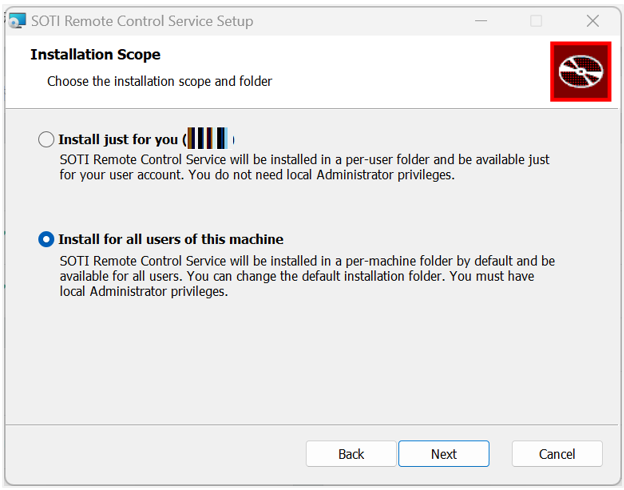Click "Choose the installation scope and folder" subtitle
The image size is (624, 490).
160,81
